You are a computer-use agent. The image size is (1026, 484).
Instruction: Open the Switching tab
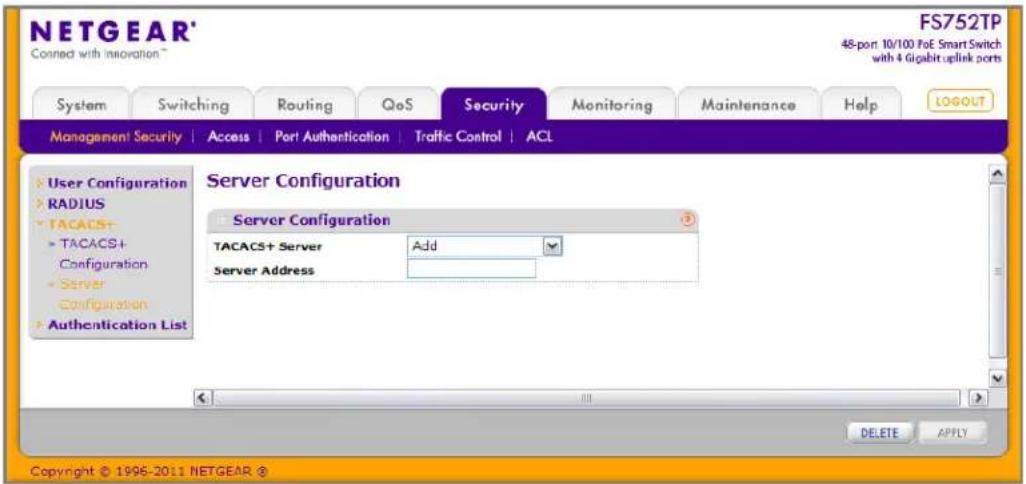click(x=193, y=105)
